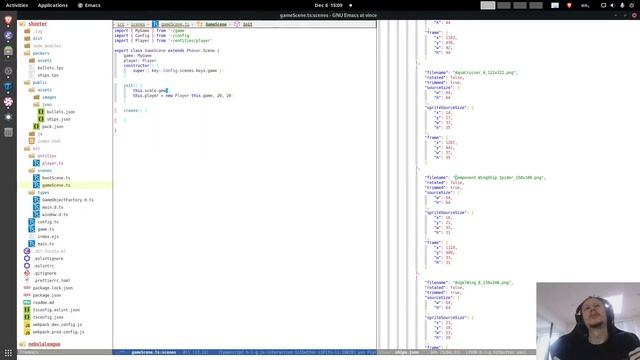Collapse the types folder
Viewport: 640px width, 360px height.
coord(32,193)
